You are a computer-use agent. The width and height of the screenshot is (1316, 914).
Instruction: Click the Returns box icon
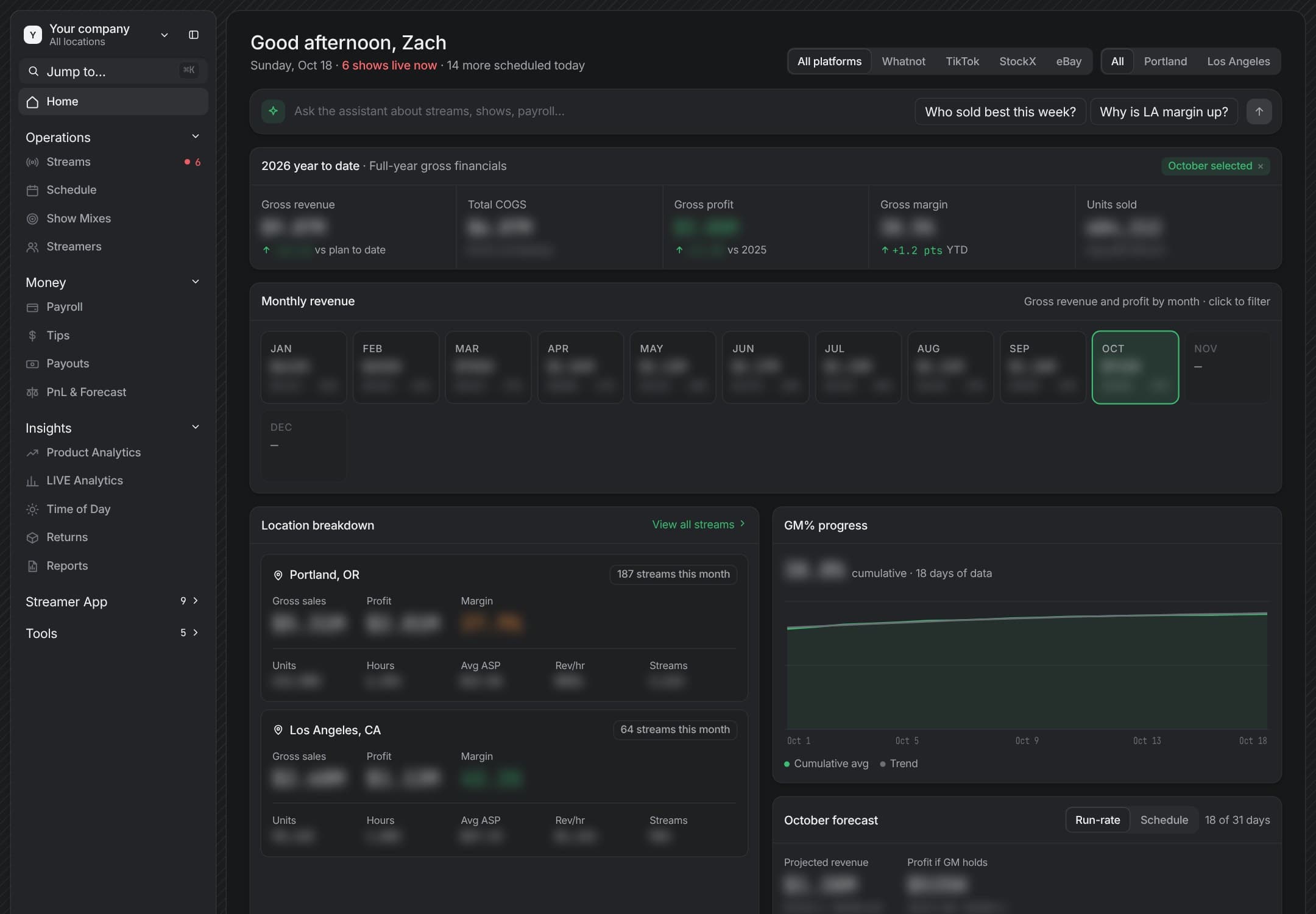click(x=32, y=537)
